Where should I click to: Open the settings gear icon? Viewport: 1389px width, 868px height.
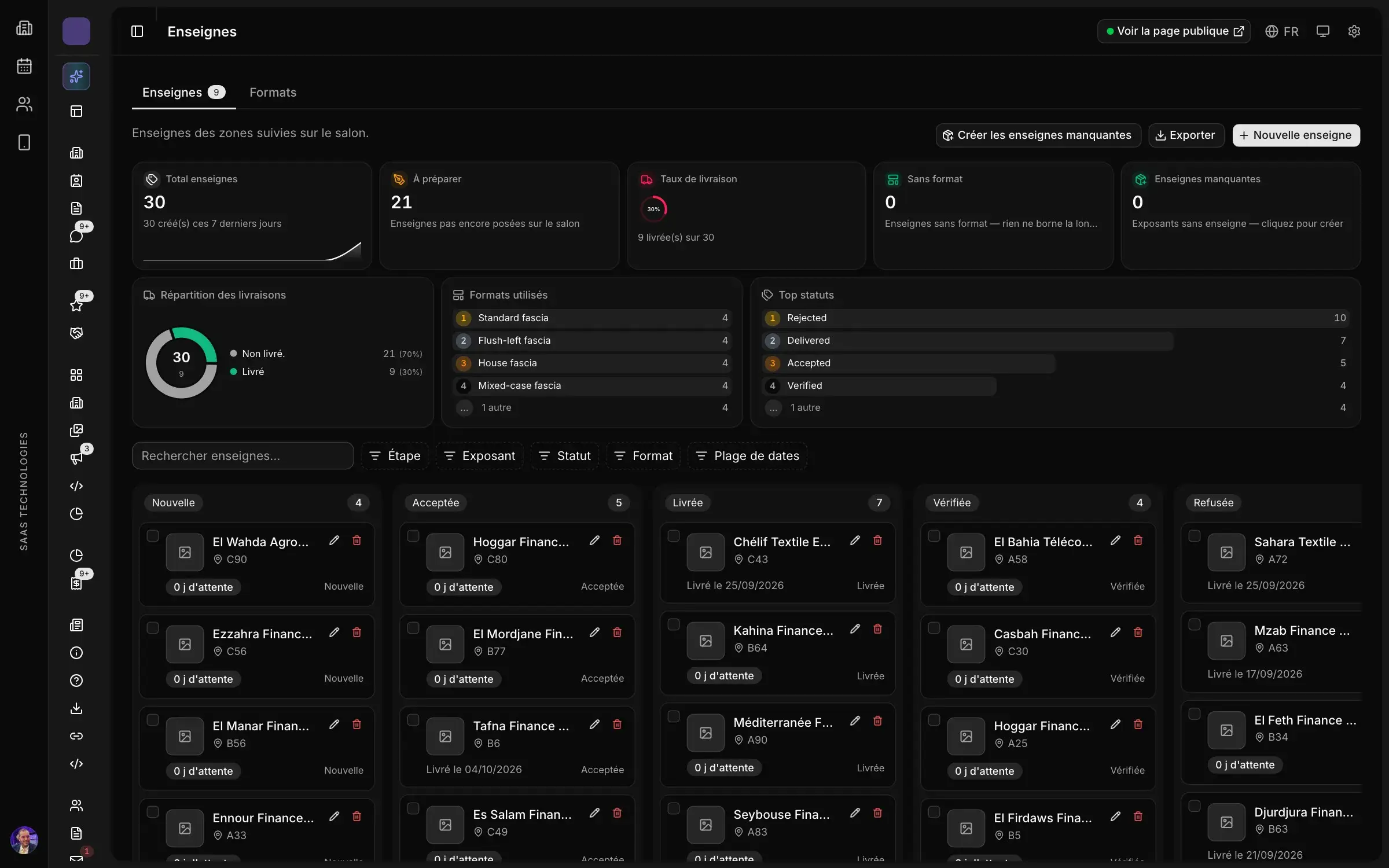(1354, 31)
